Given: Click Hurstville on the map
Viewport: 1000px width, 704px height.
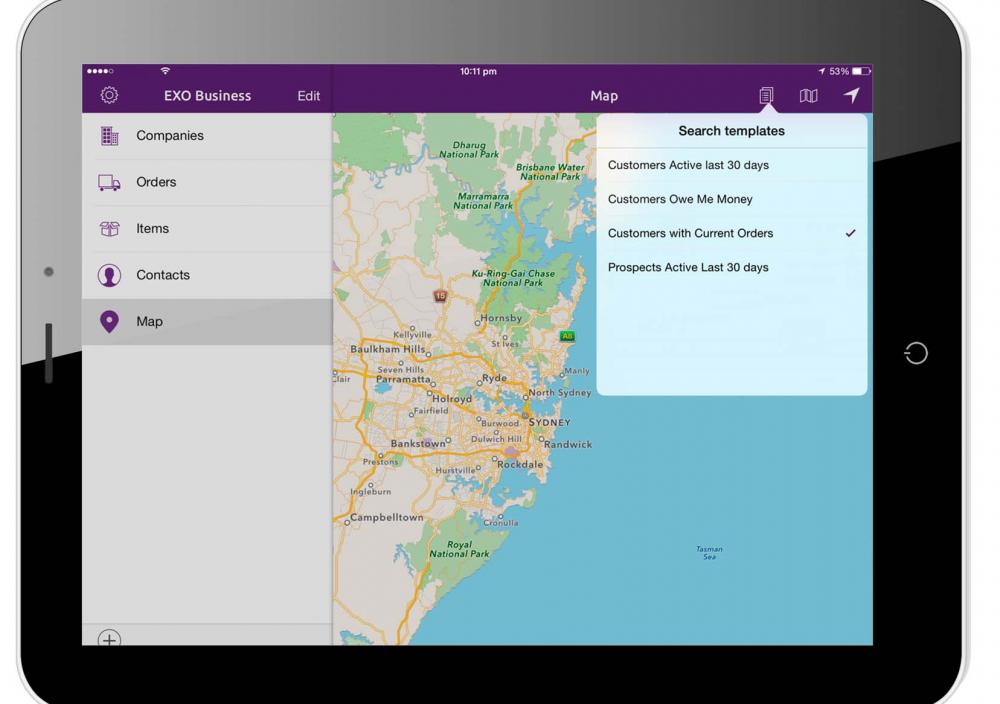Looking at the screenshot, I should (x=455, y=470).
